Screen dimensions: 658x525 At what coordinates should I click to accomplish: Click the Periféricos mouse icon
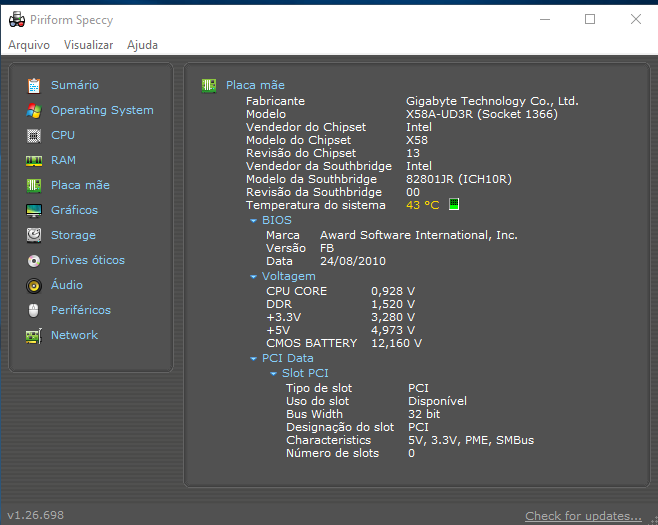click(34, 310)
